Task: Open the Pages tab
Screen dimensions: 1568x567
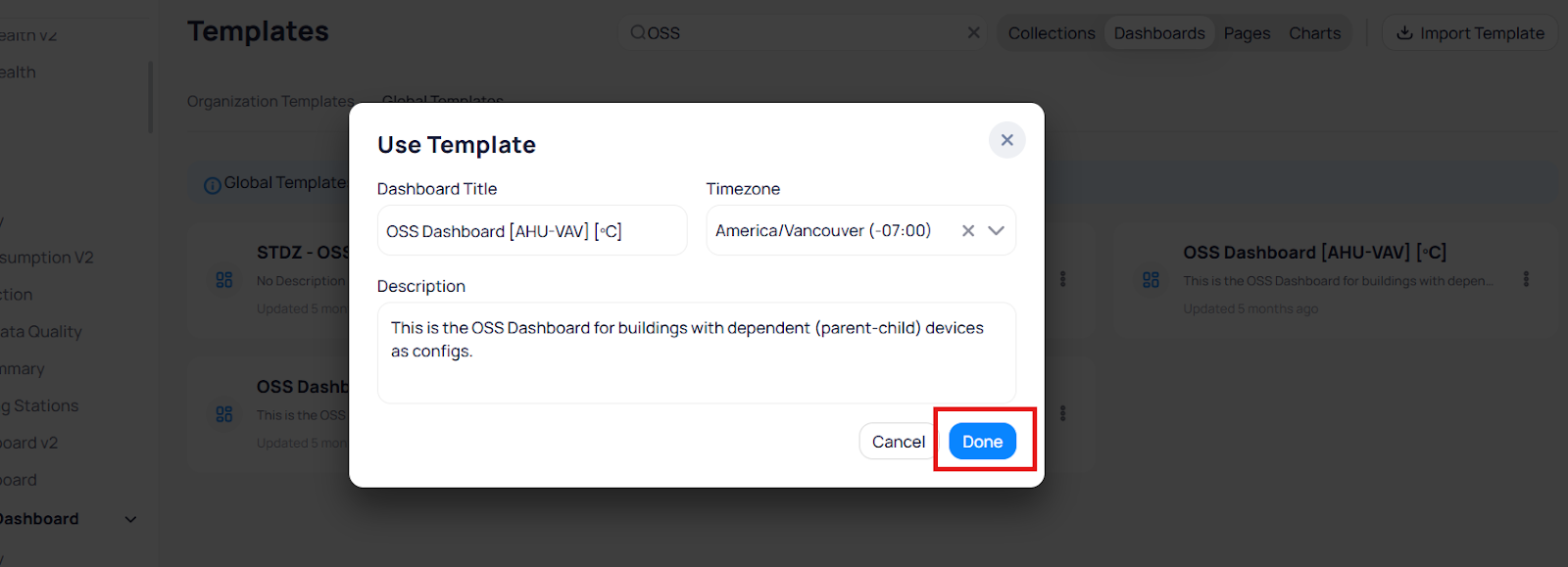Action: pyautogui.click(x=1247, y=33)
